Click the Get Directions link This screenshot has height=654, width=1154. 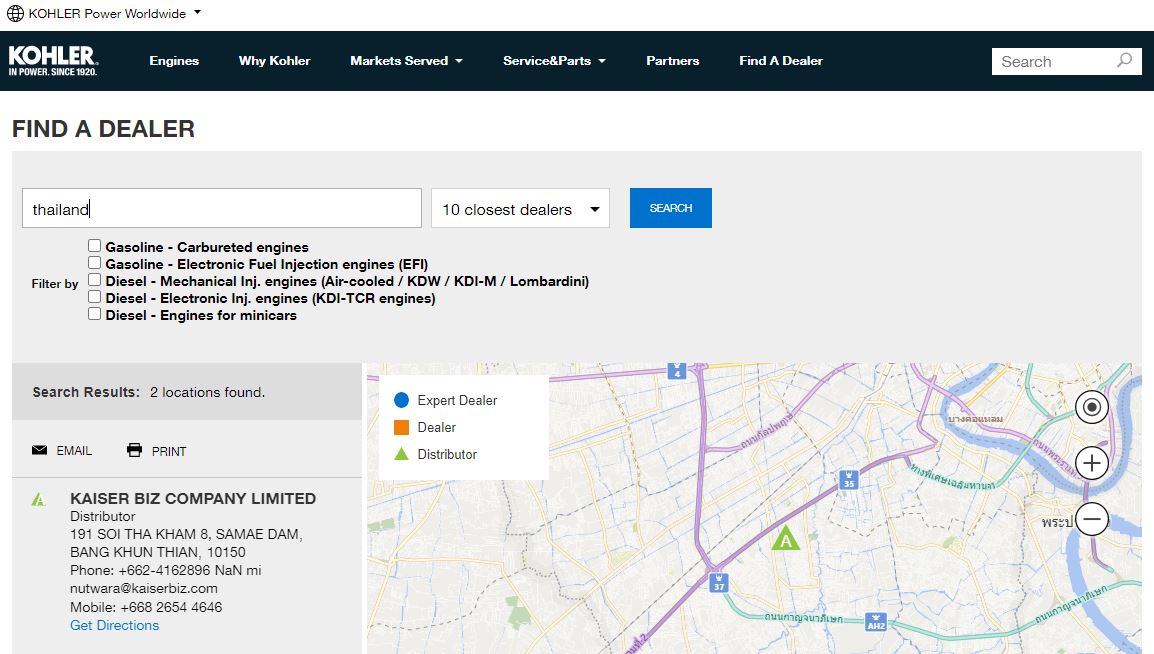tap(114, 625)
